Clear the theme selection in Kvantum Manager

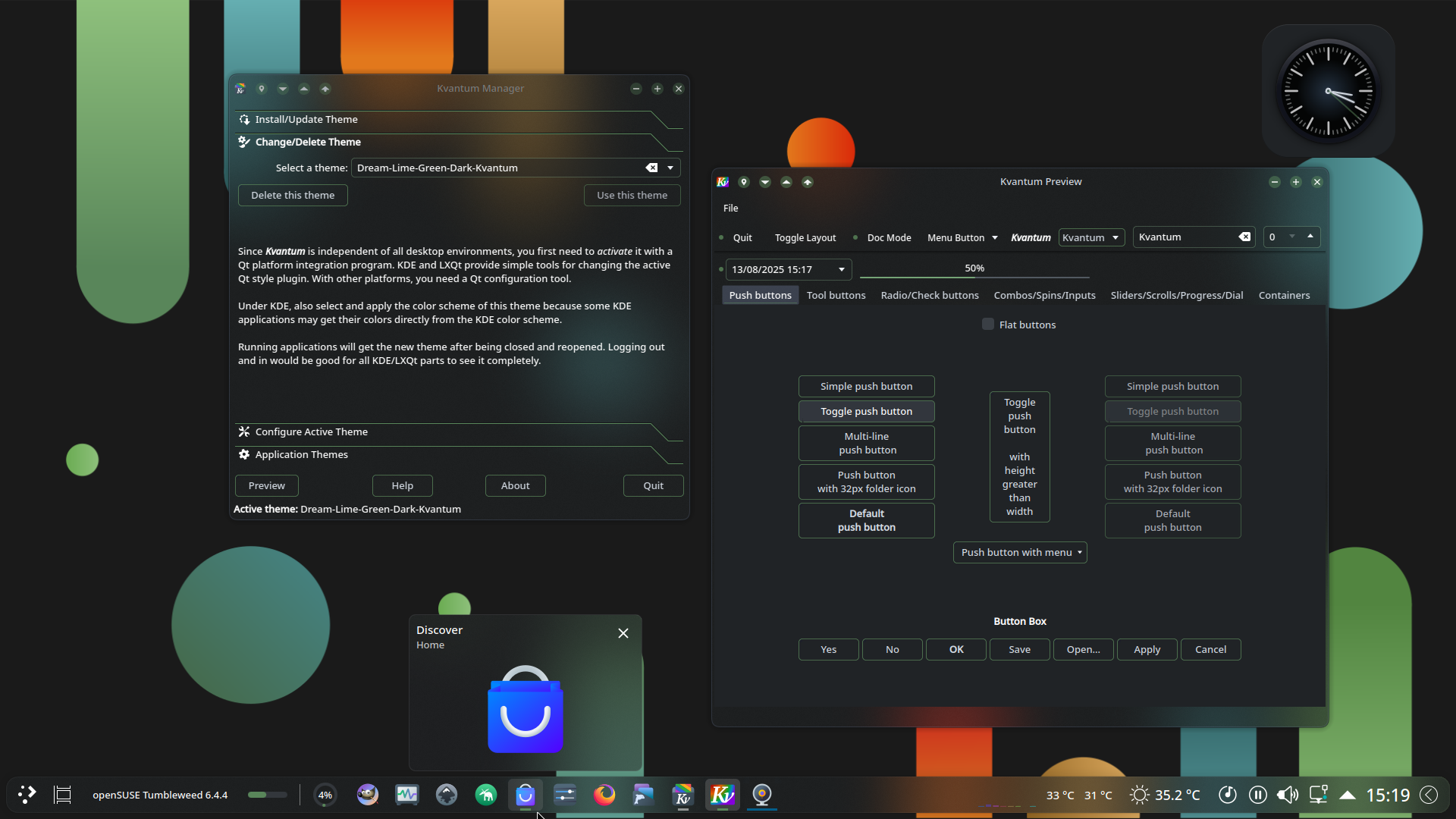[x=651, y=168]
